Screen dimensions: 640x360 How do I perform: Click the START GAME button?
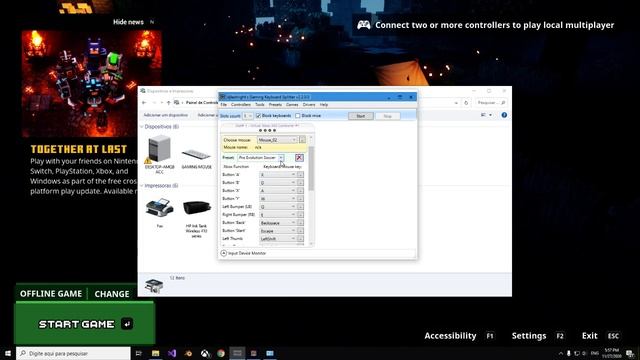(x=84, y=324)
